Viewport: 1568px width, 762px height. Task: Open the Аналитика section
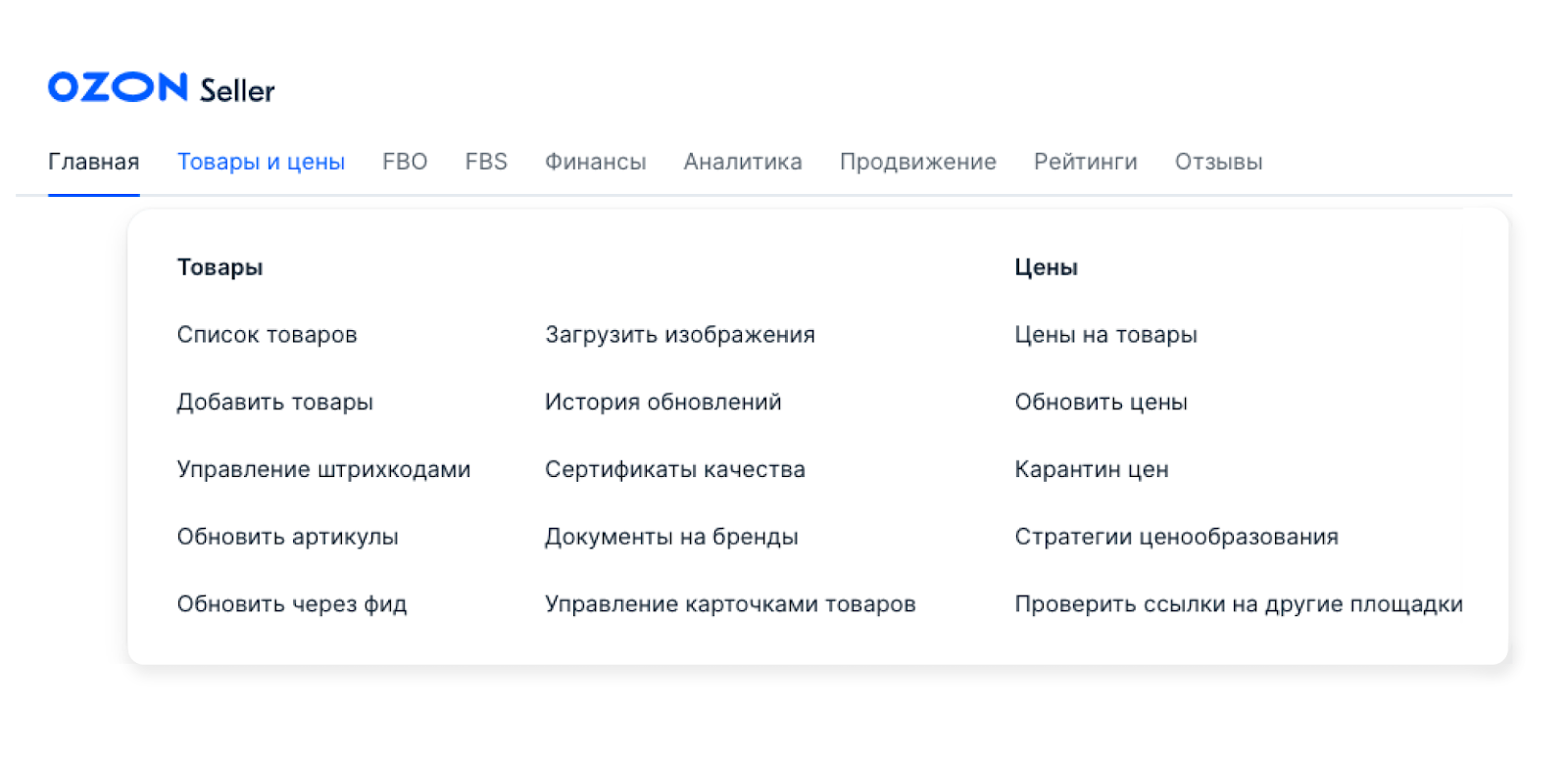point(743,162)
